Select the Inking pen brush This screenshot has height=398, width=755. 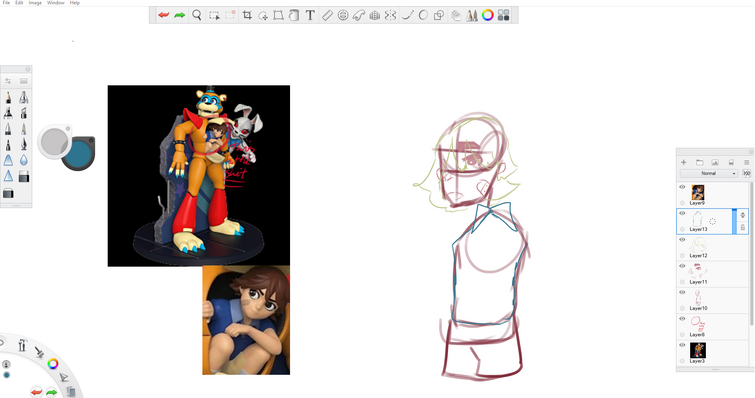pyautogui.click(x=24, y=144)
